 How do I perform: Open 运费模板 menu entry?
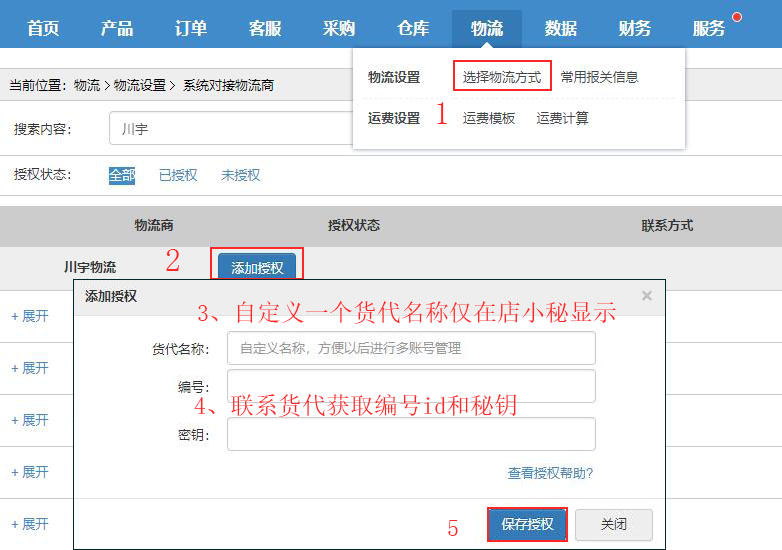488,118
